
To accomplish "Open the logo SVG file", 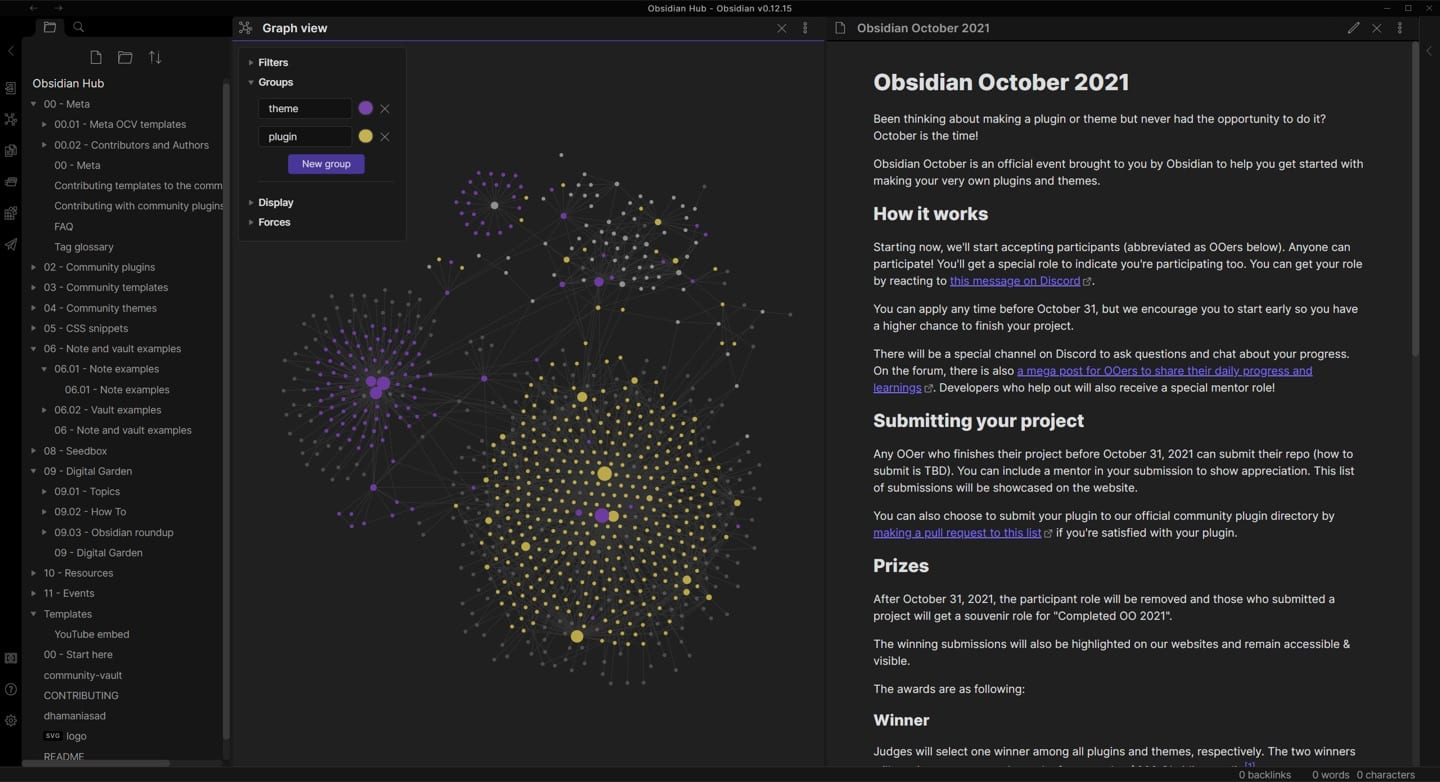I will 76,736.
